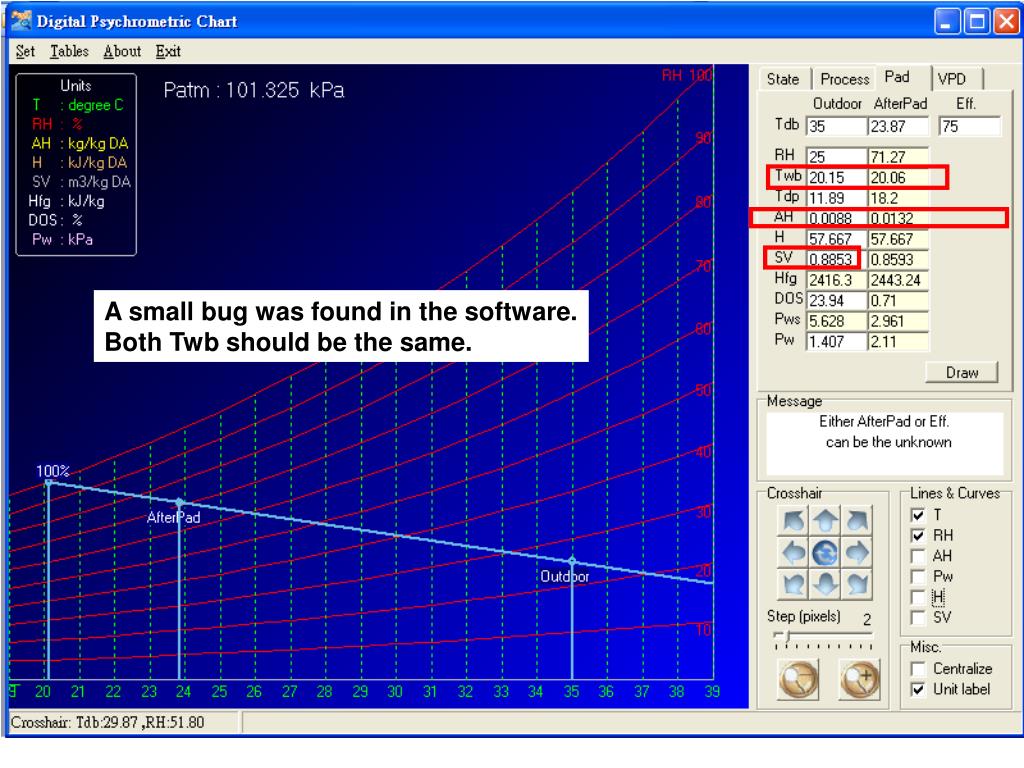Viewport: 1024px width, 768px height.
Task: Enable the Centralize checkbox
Action: (x=918, y=669)
